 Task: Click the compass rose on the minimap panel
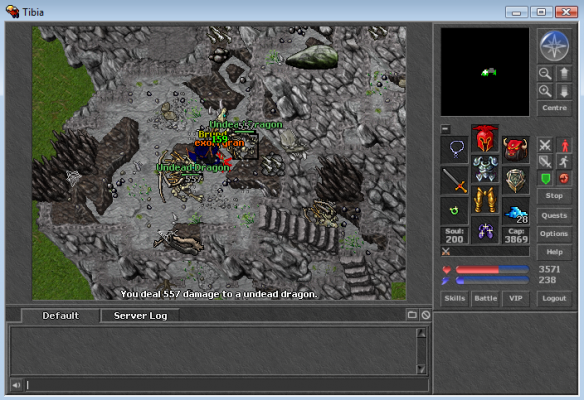click(x=554, y=46)
